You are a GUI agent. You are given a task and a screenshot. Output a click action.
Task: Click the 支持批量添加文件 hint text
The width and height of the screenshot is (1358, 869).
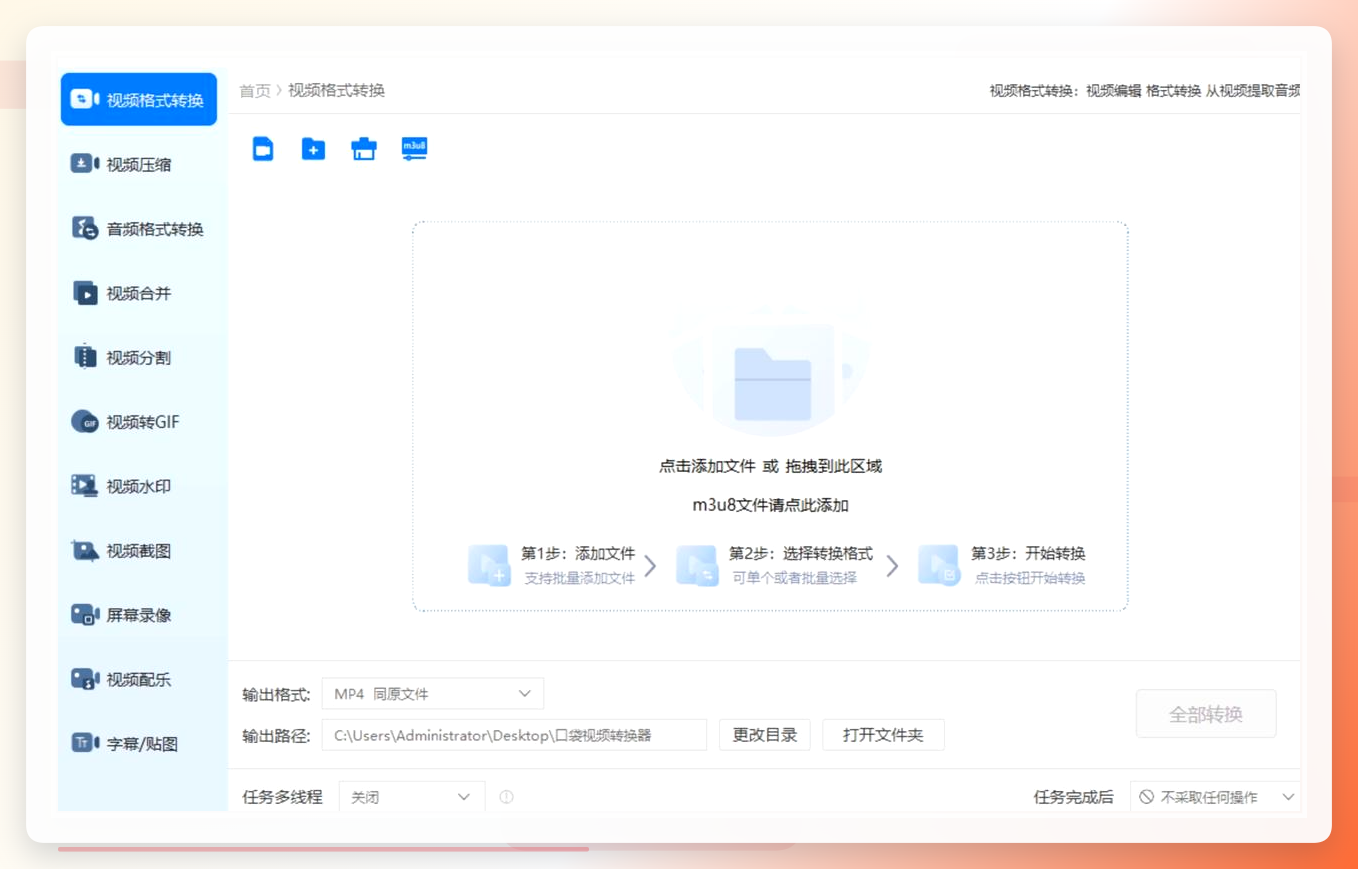[x=580, y=578]
